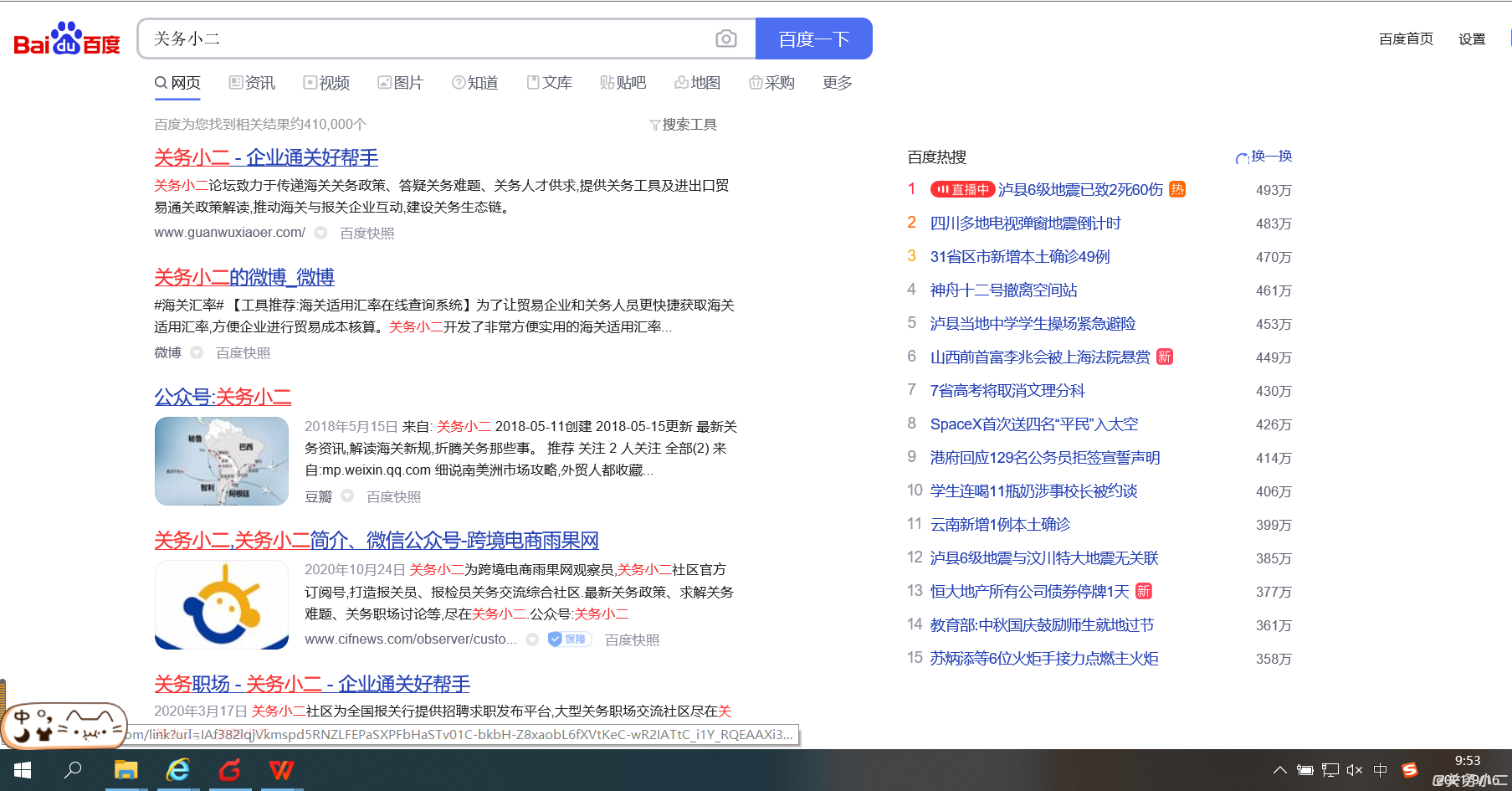Click the orange mascot logo thumbnail
The image size is (1512, 791).
coord(222,605)
